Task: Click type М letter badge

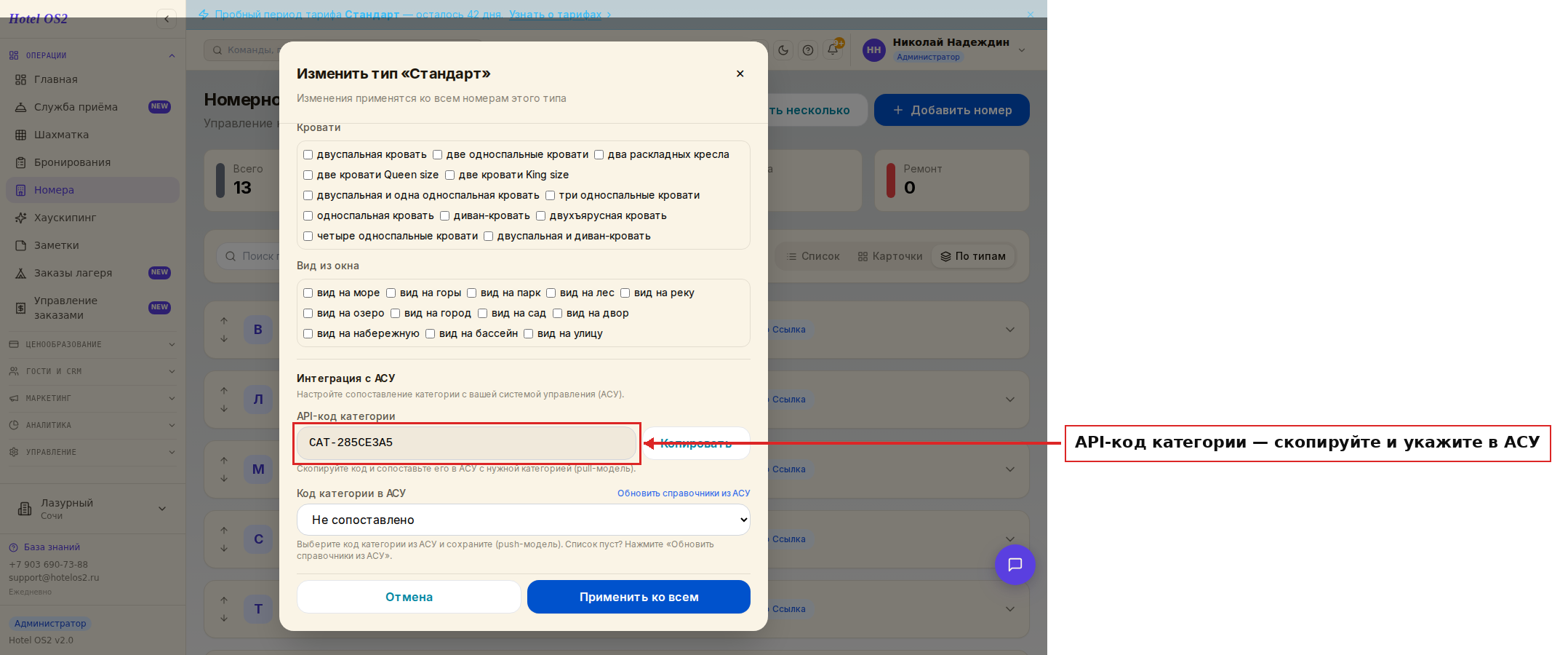Action: pos(258,469)
